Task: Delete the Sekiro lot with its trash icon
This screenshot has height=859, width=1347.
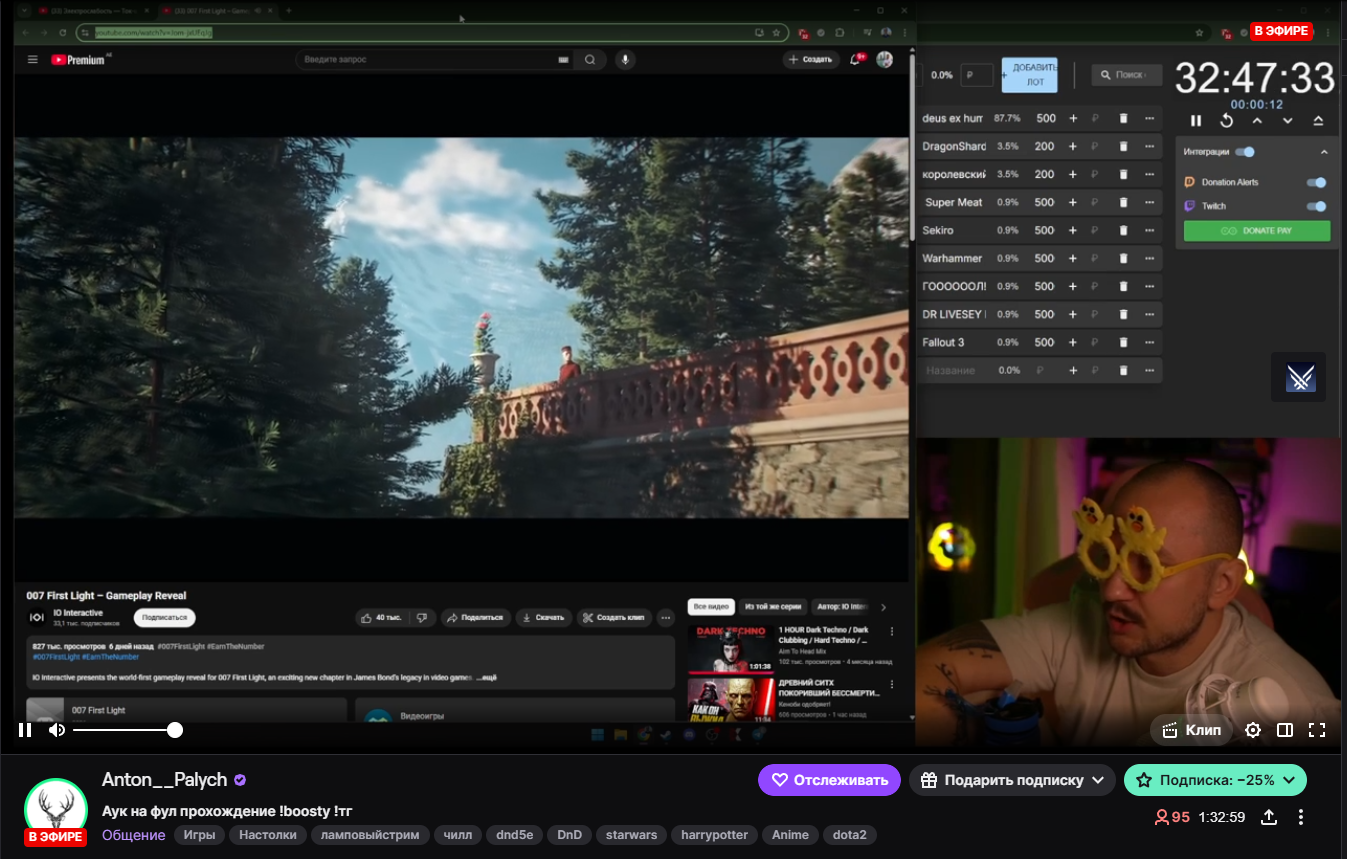Action: (x=1123, y=230)
